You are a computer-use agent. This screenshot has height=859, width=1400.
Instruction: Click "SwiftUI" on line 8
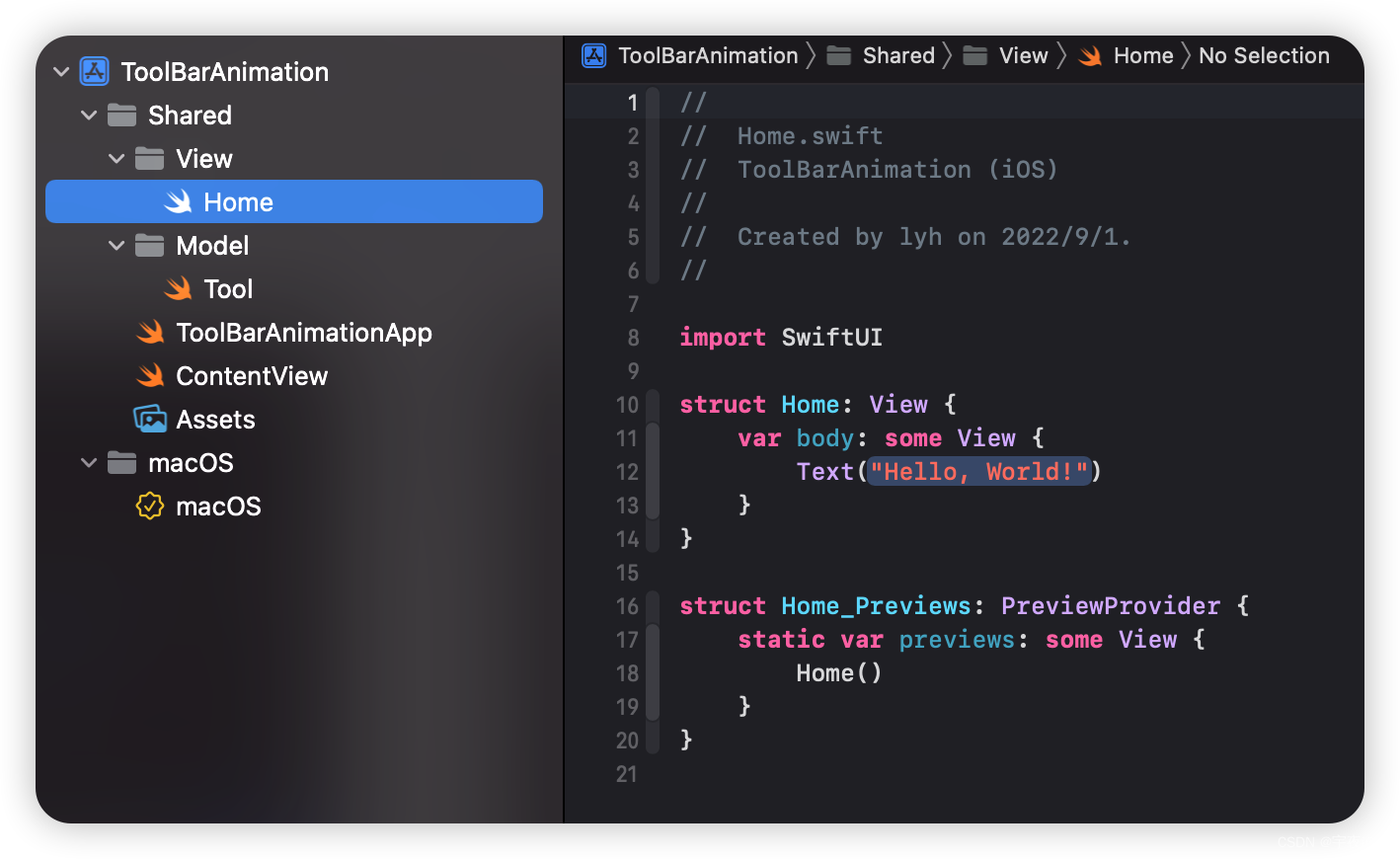[x=832, y=338]
